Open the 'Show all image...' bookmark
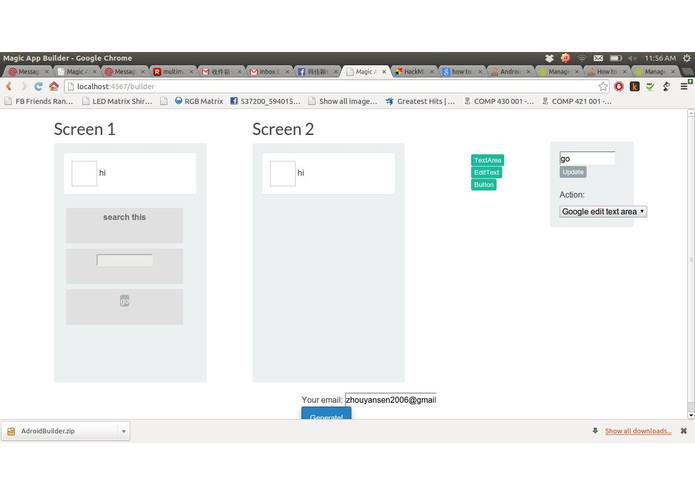 click(343, 101)
